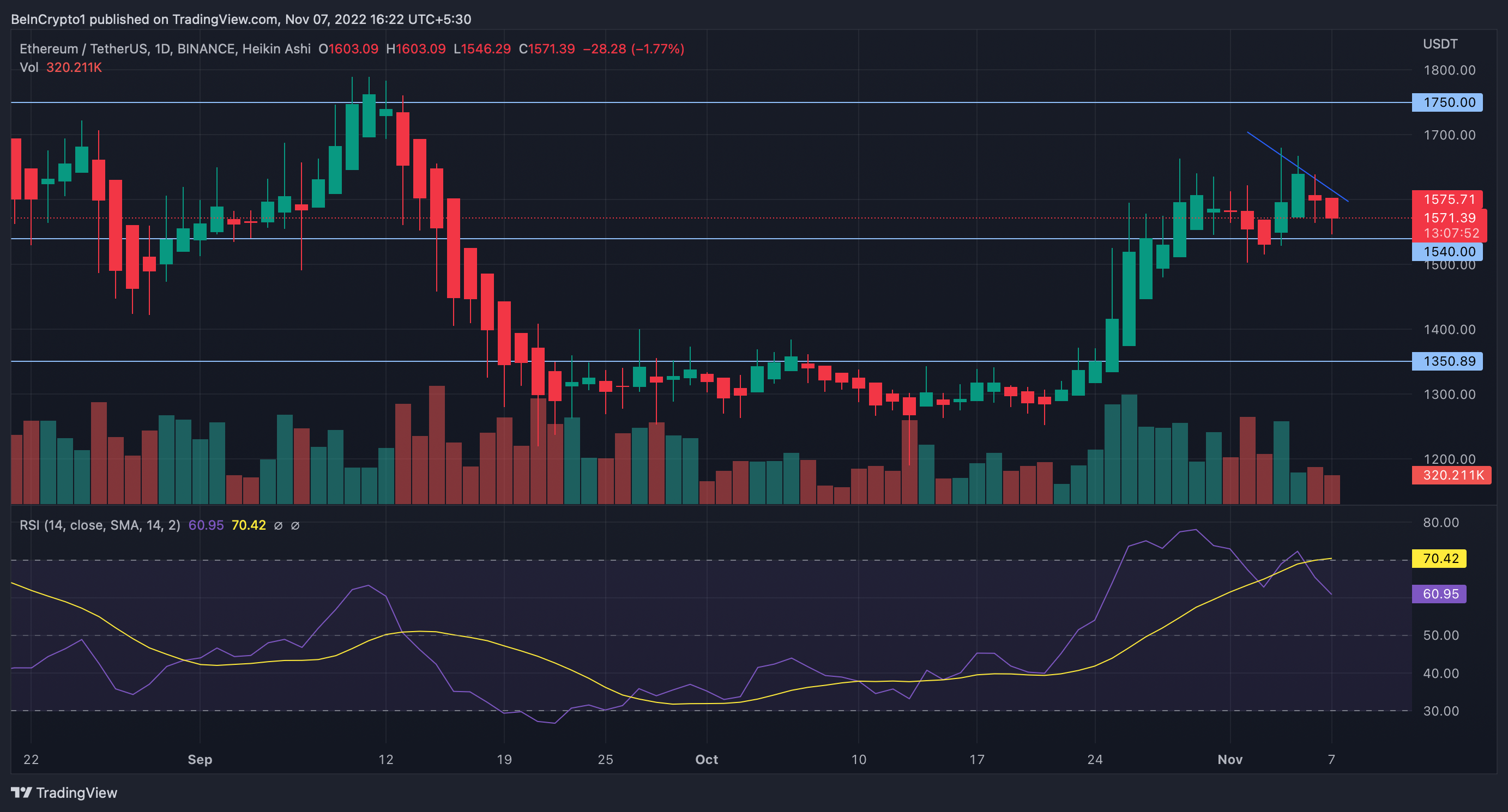Click first empty-set symbol in RSI legend
Screen dimensions: 1508x812
(279, 525)
